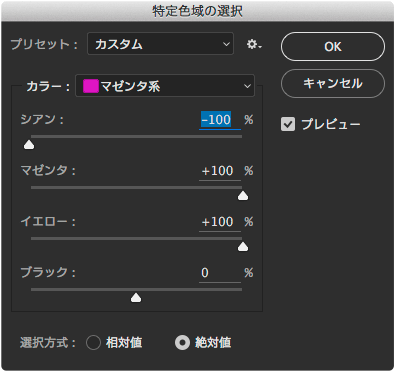394x371 pixels.
Task: Click the ブラック slider handle
Action: tap(136, 298)
